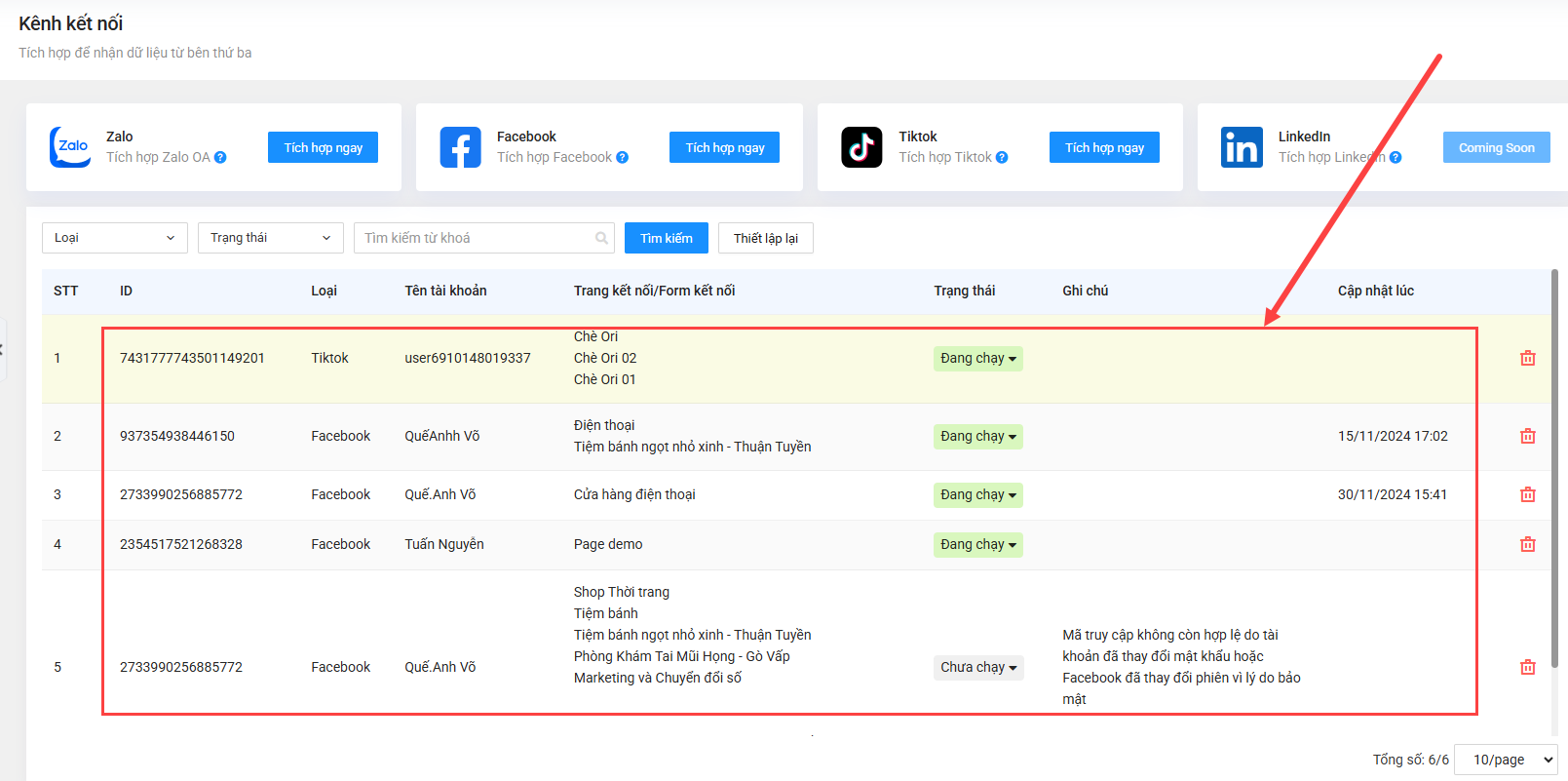Click the LinkedIn logo icon

pyautogui.click(x=1242, y=147)
